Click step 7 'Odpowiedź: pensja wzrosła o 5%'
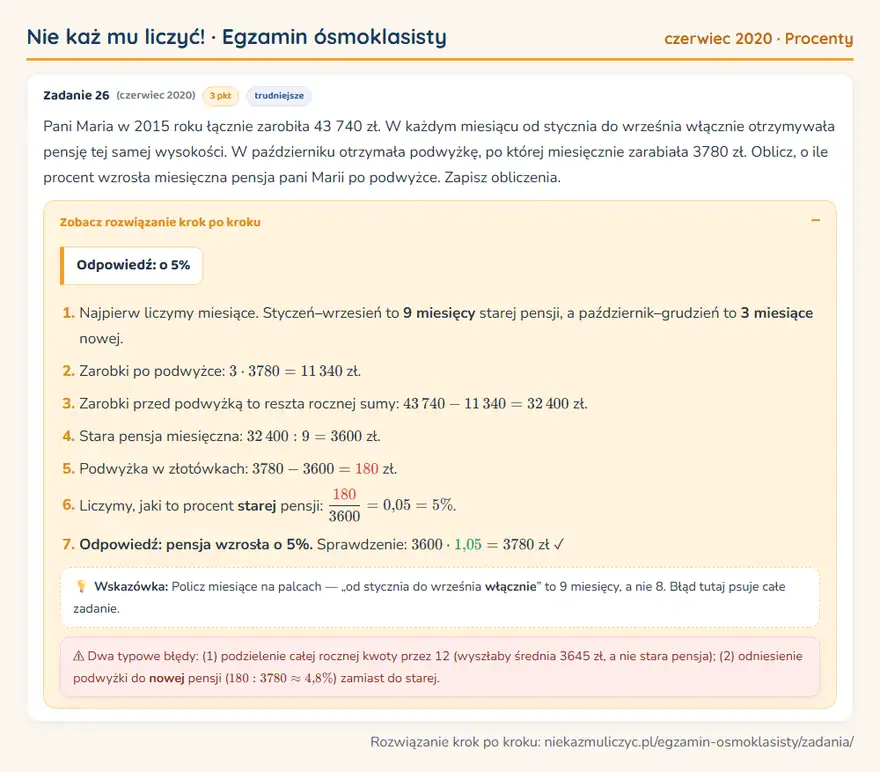The width and height of the screenshot is (880, 772). click(196, 544)
